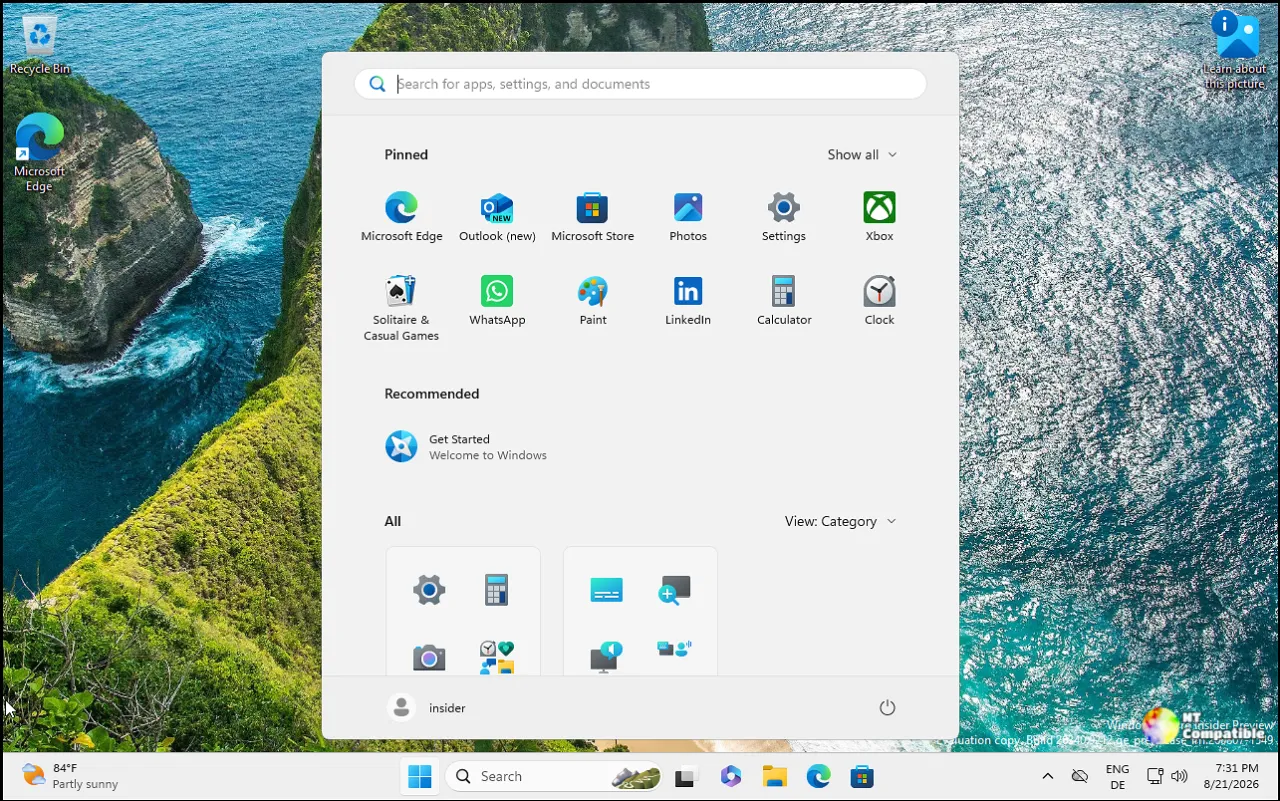The width and height of the screenshot is (1280, 801).
Task: Open Get Started recommended item
Action: pos(466,447)
